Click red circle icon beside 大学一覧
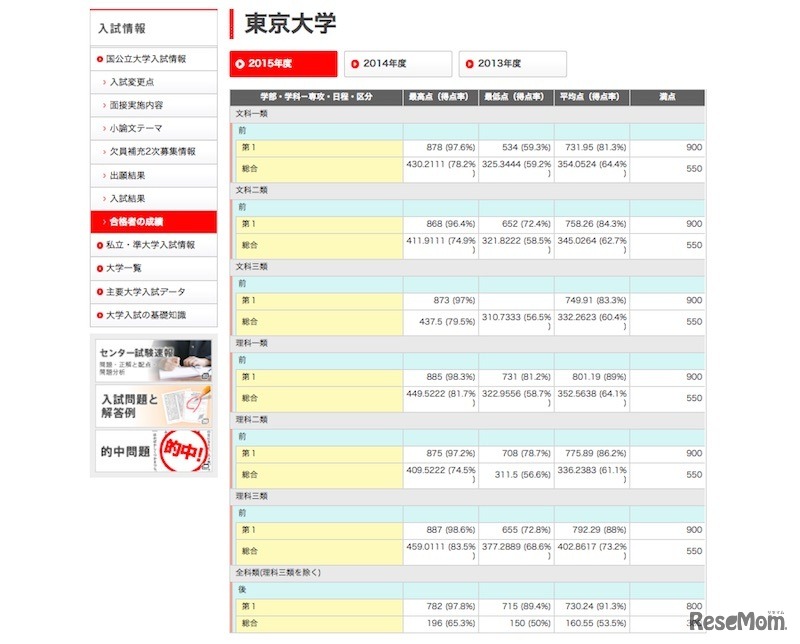Image resolution: width=800 pixels, height=644 pixels. [99, 268]
